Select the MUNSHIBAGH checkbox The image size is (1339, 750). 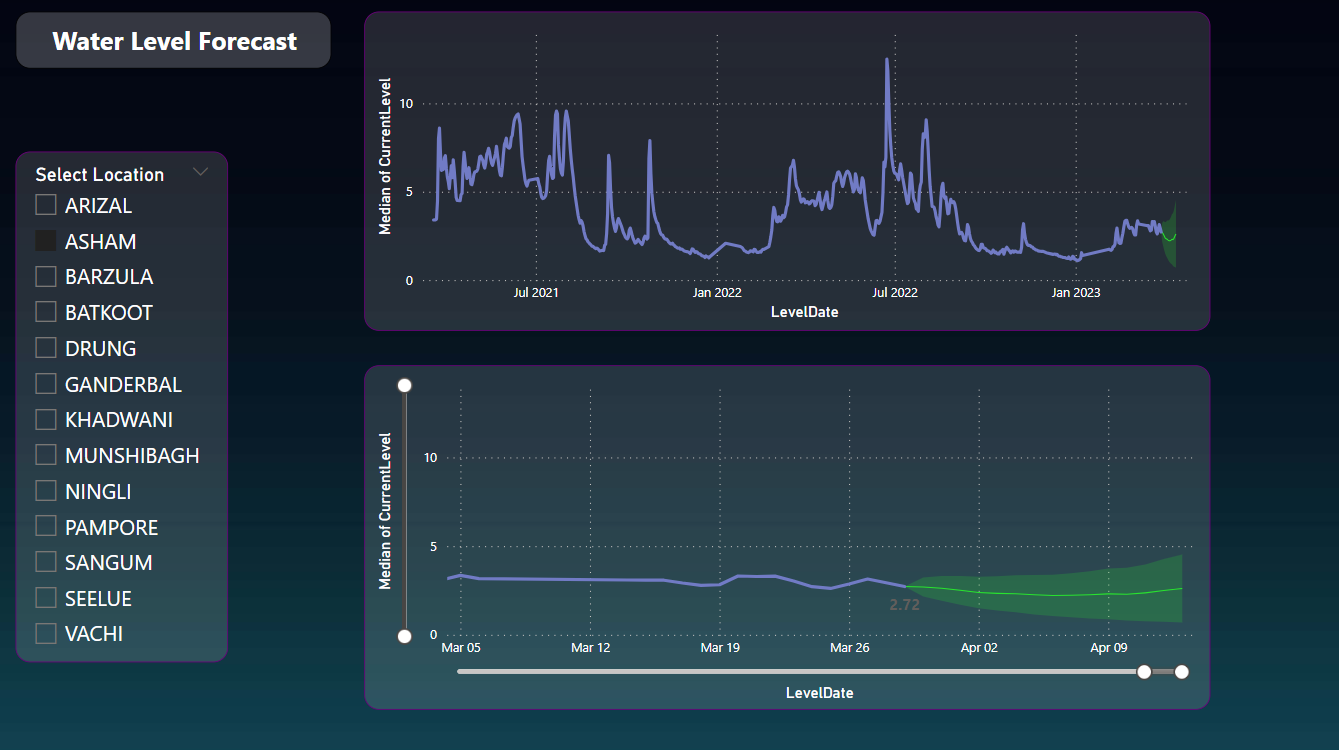[x=46, y=455]
